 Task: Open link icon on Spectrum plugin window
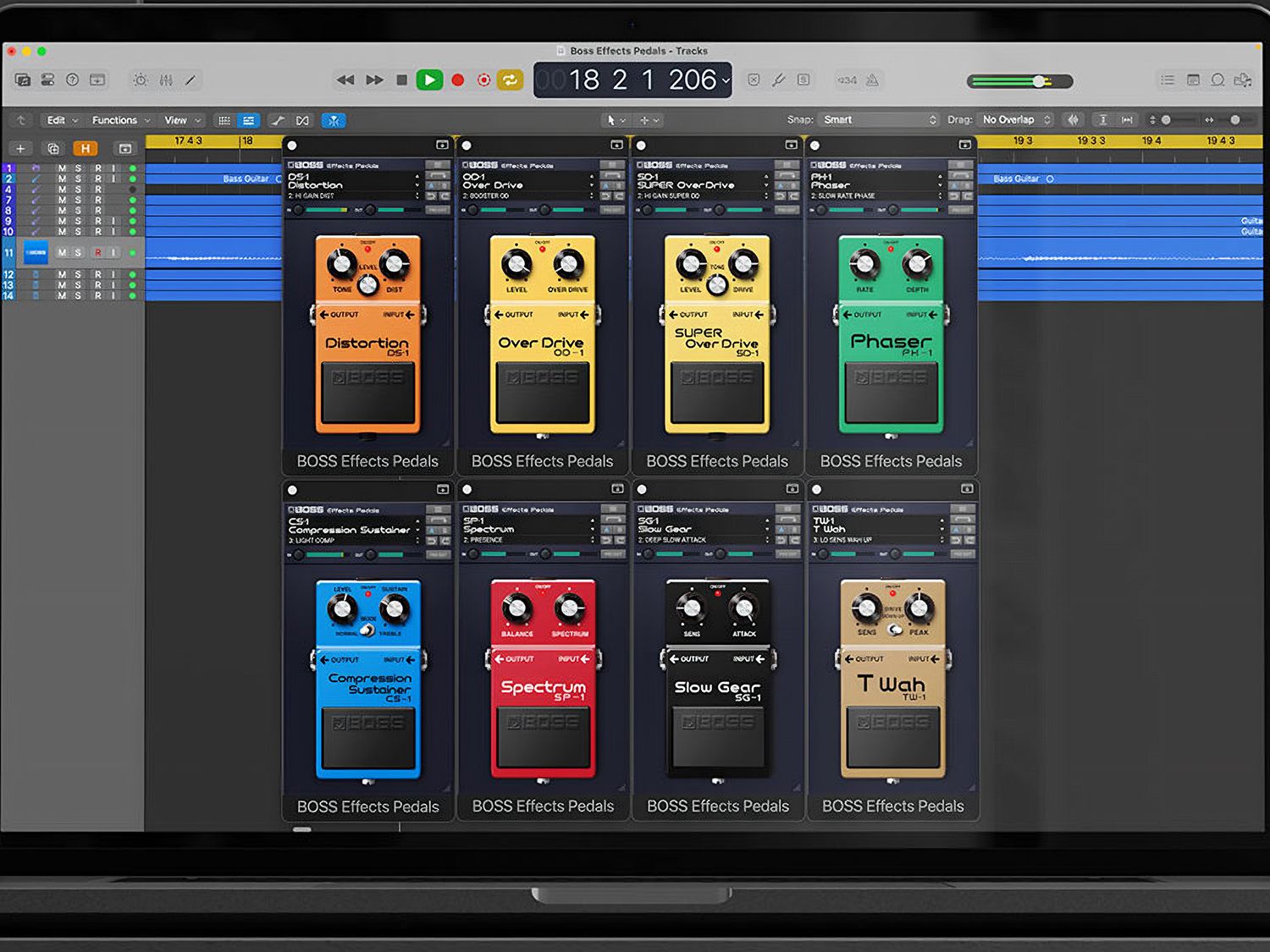(617, 489)
